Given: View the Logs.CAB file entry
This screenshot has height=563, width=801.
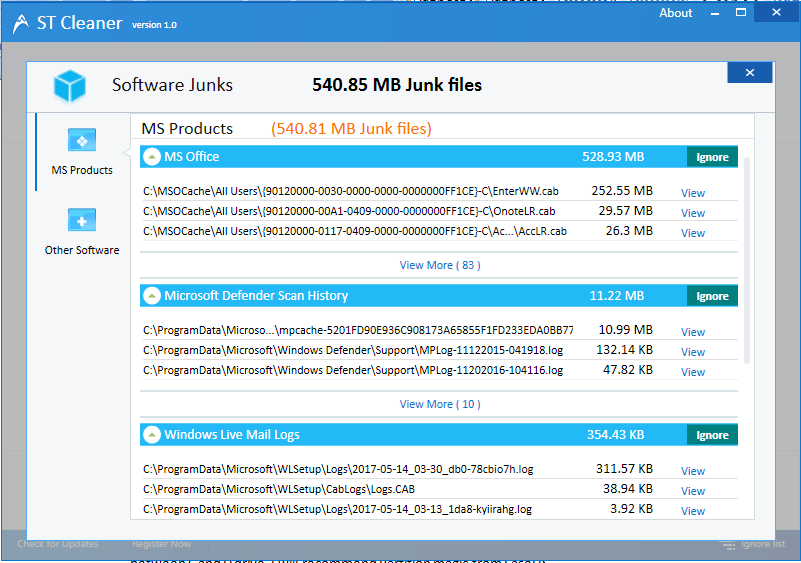Looking at the screenshot, I should (692, 491).
